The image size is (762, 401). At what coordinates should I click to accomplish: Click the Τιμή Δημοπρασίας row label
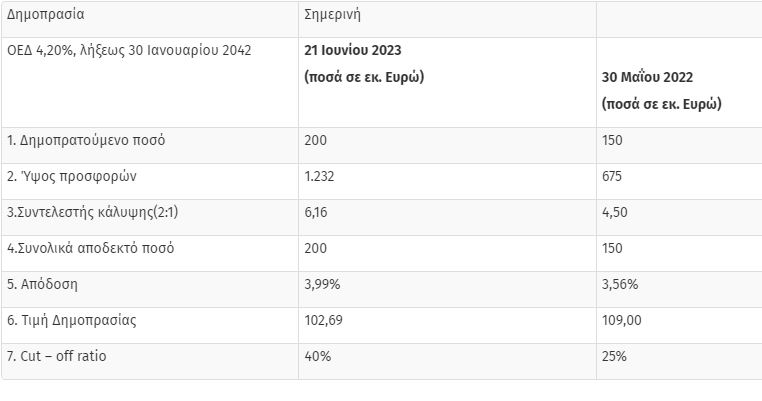(x=71, y=320)
